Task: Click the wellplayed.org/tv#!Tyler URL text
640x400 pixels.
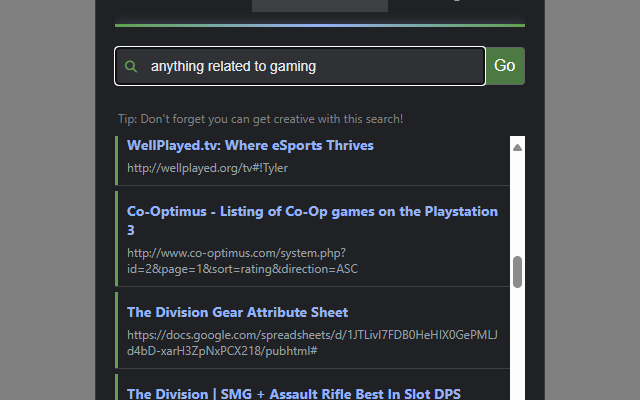Action: 207,168
